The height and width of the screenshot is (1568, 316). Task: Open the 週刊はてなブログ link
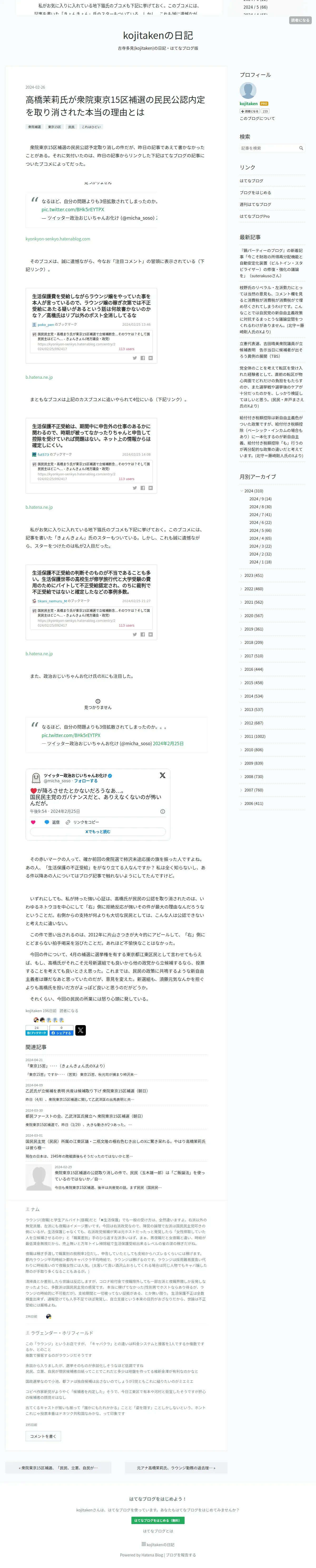255,205
